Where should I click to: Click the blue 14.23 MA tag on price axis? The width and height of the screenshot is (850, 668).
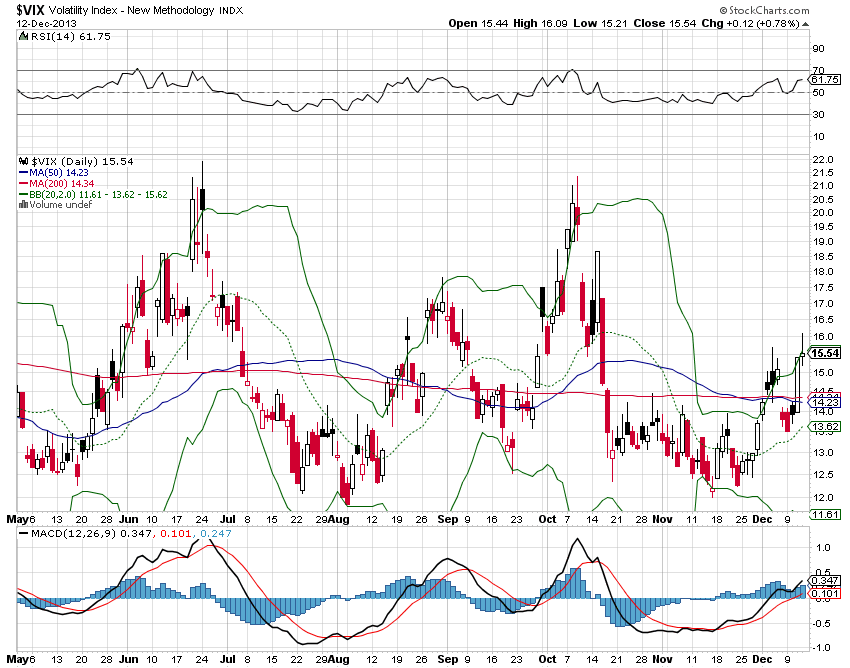[825, 402]
